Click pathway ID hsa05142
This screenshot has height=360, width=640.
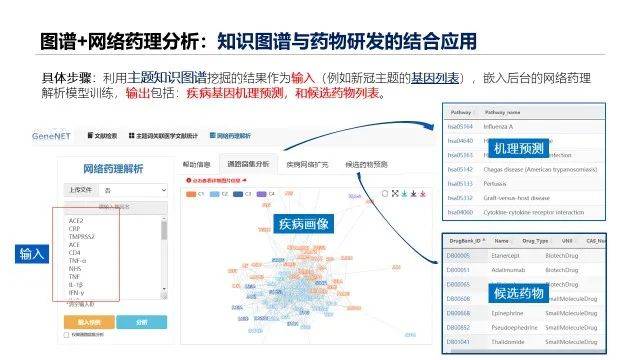click(x=460, y=169)
